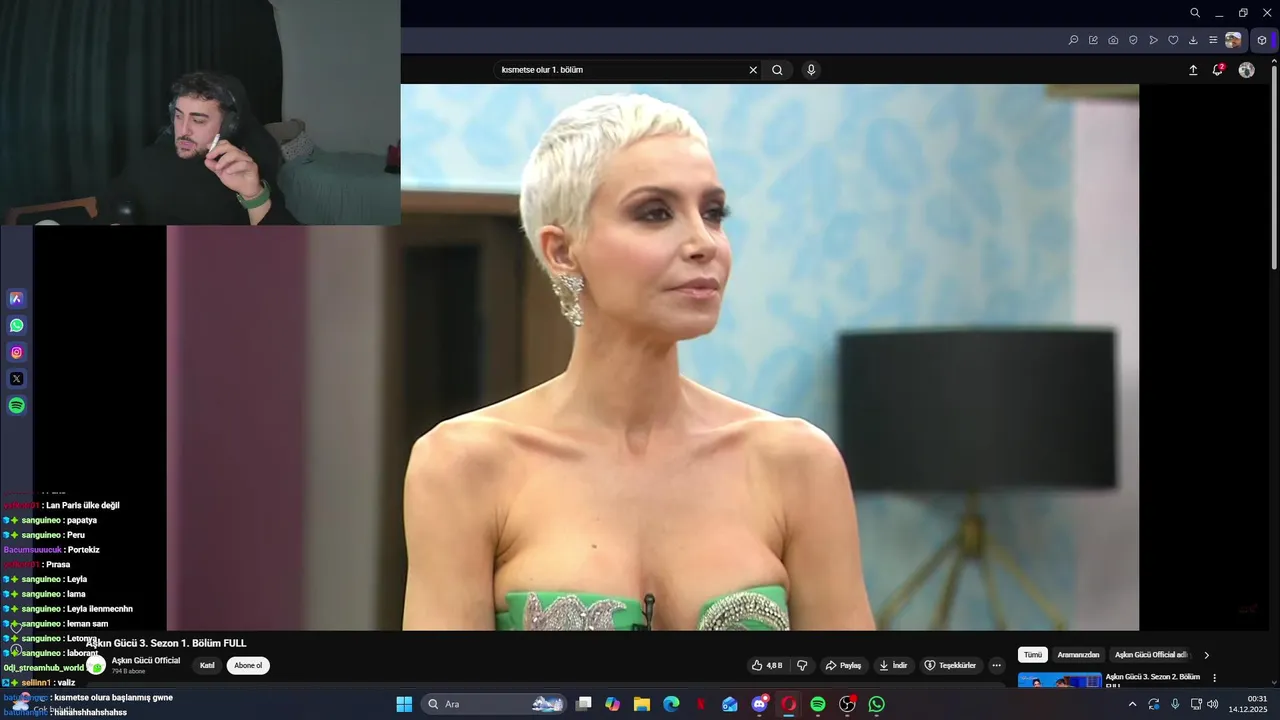Image resolution: width=1280 pixels, height=720 pixels.
Task: Open Outlook mail from taskbar
Action: coord(730,704)
